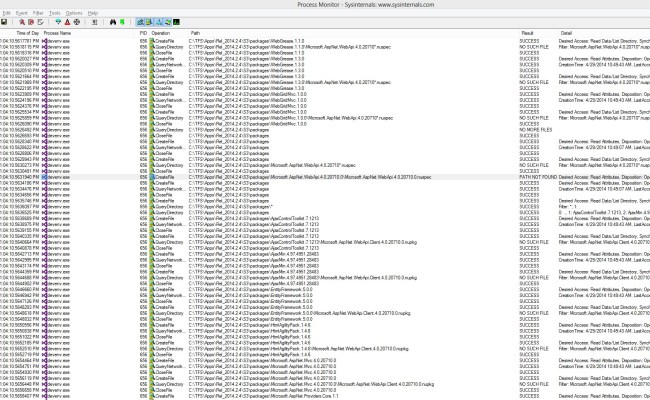
Task: Select the first WebGridMvc.1.0.0 path row
Action: click(247, 94)
